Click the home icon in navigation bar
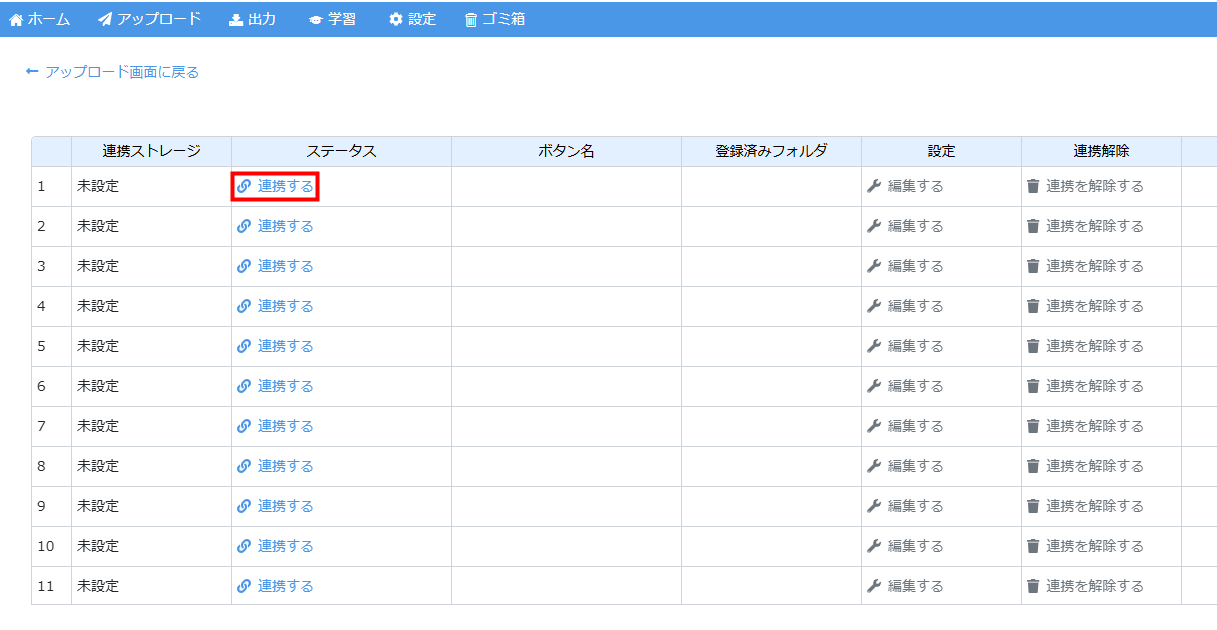1217x630 pixels. 16,19
